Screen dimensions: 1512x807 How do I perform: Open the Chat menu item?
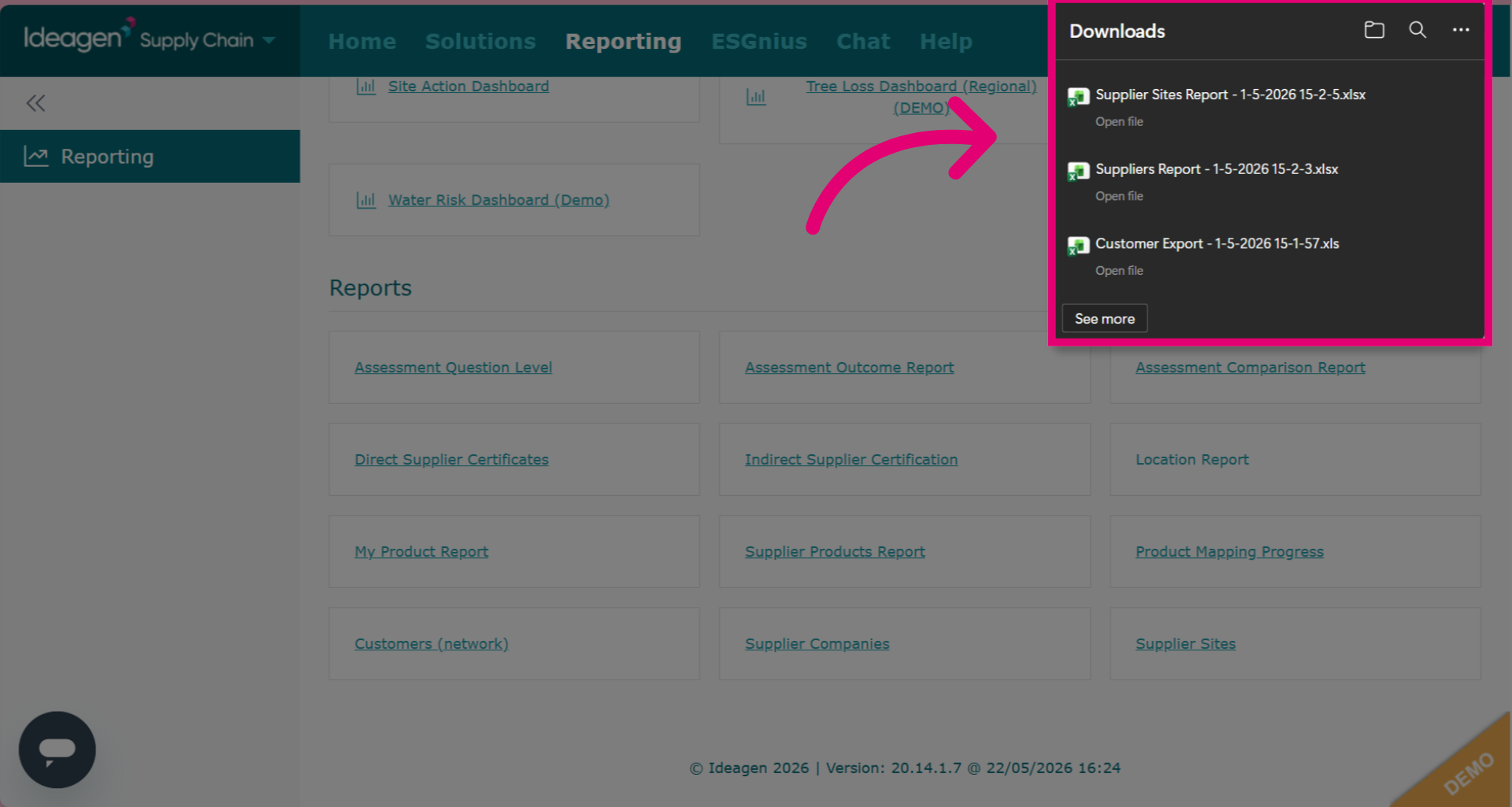tap(863, 41)
